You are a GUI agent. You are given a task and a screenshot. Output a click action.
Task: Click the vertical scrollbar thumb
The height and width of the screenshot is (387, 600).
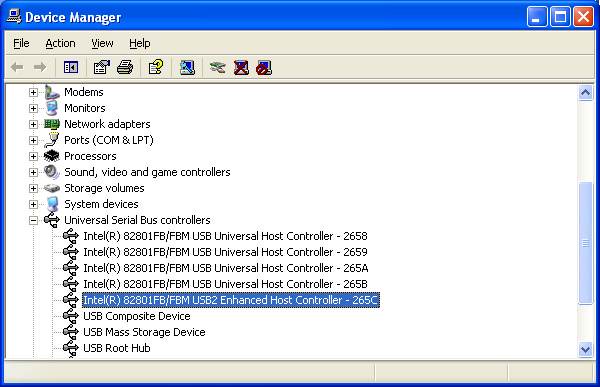[x=585, y=243]
